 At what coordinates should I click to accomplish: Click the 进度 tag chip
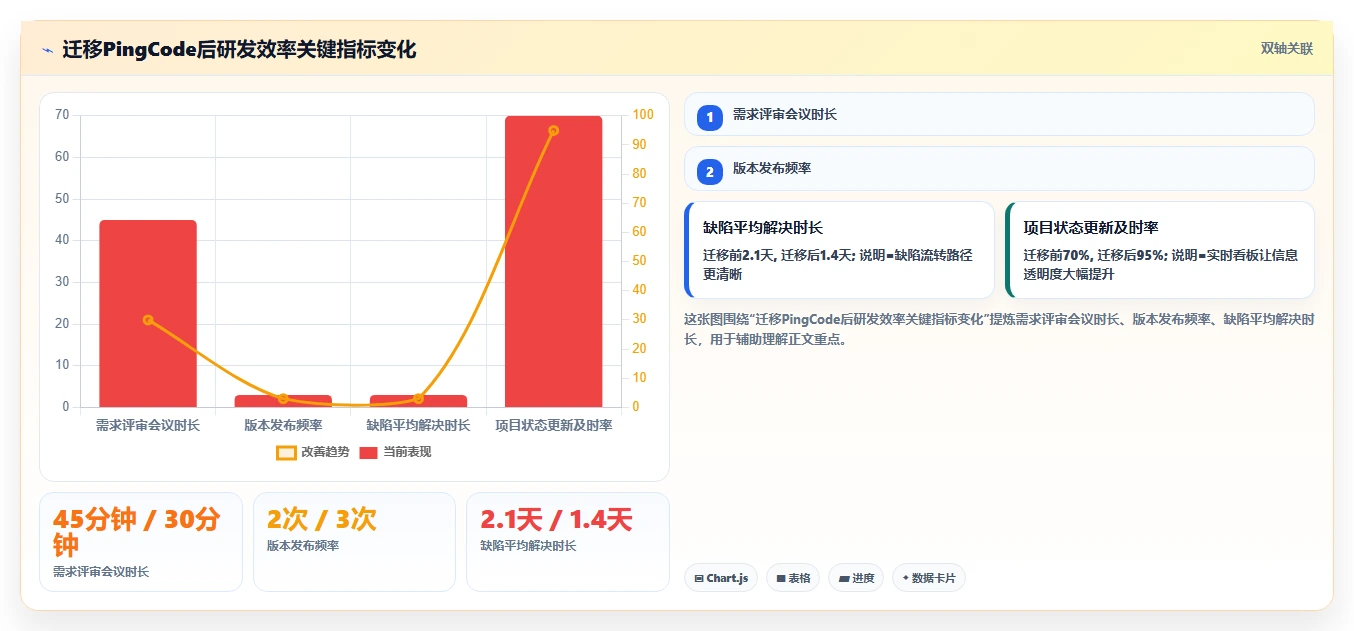(856, 578)
